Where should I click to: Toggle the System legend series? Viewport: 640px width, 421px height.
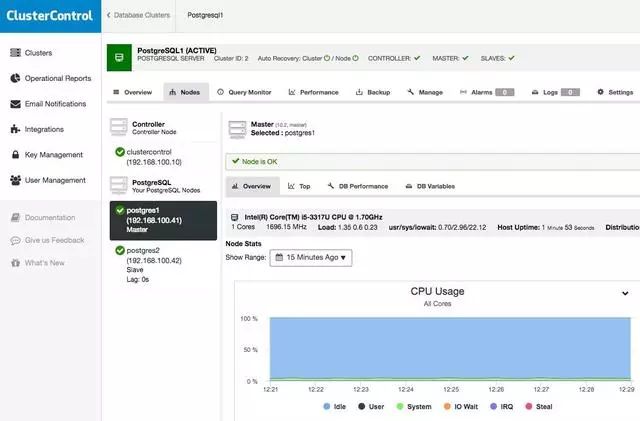coord(414,406)
